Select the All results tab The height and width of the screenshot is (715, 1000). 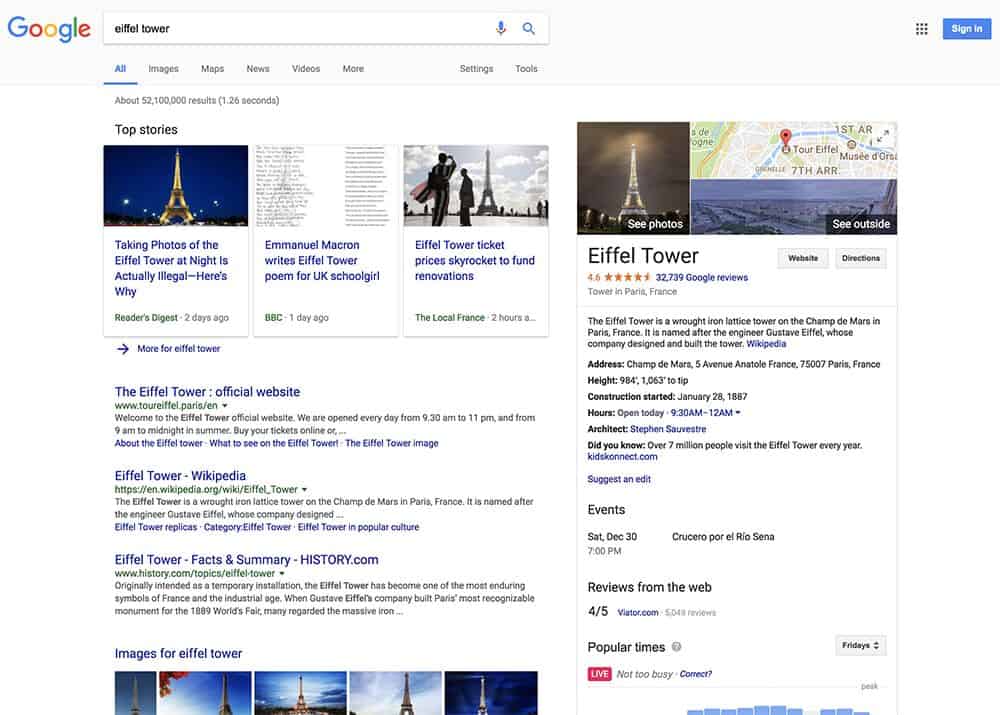pos(121,69)
